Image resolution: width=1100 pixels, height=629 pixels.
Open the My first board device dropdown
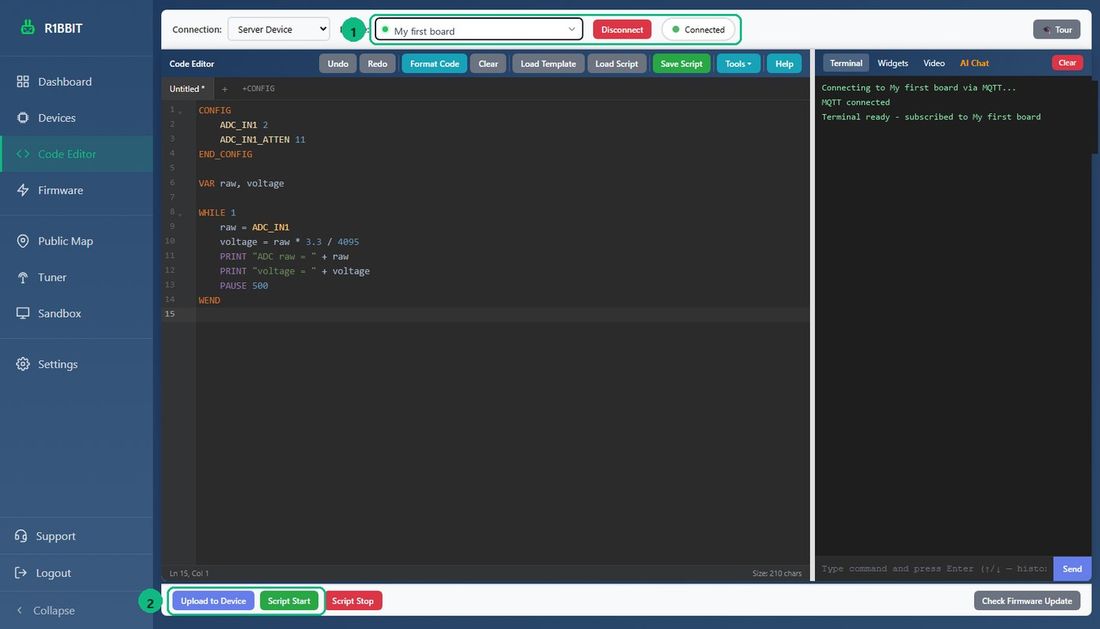pos(478,30)
